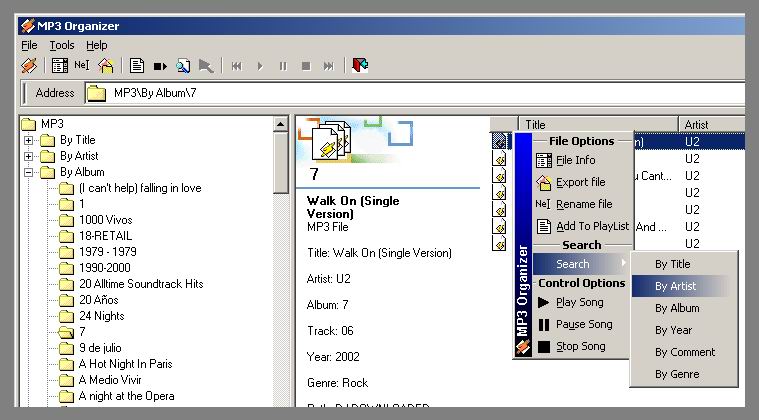Select A night at the Opera folder
The height and width of the screenshot is (420, 759).
point(117,396)
